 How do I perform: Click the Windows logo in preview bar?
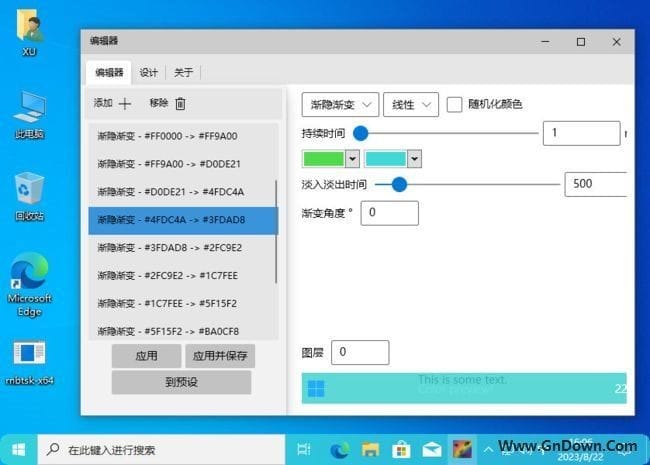coord(316,389)
